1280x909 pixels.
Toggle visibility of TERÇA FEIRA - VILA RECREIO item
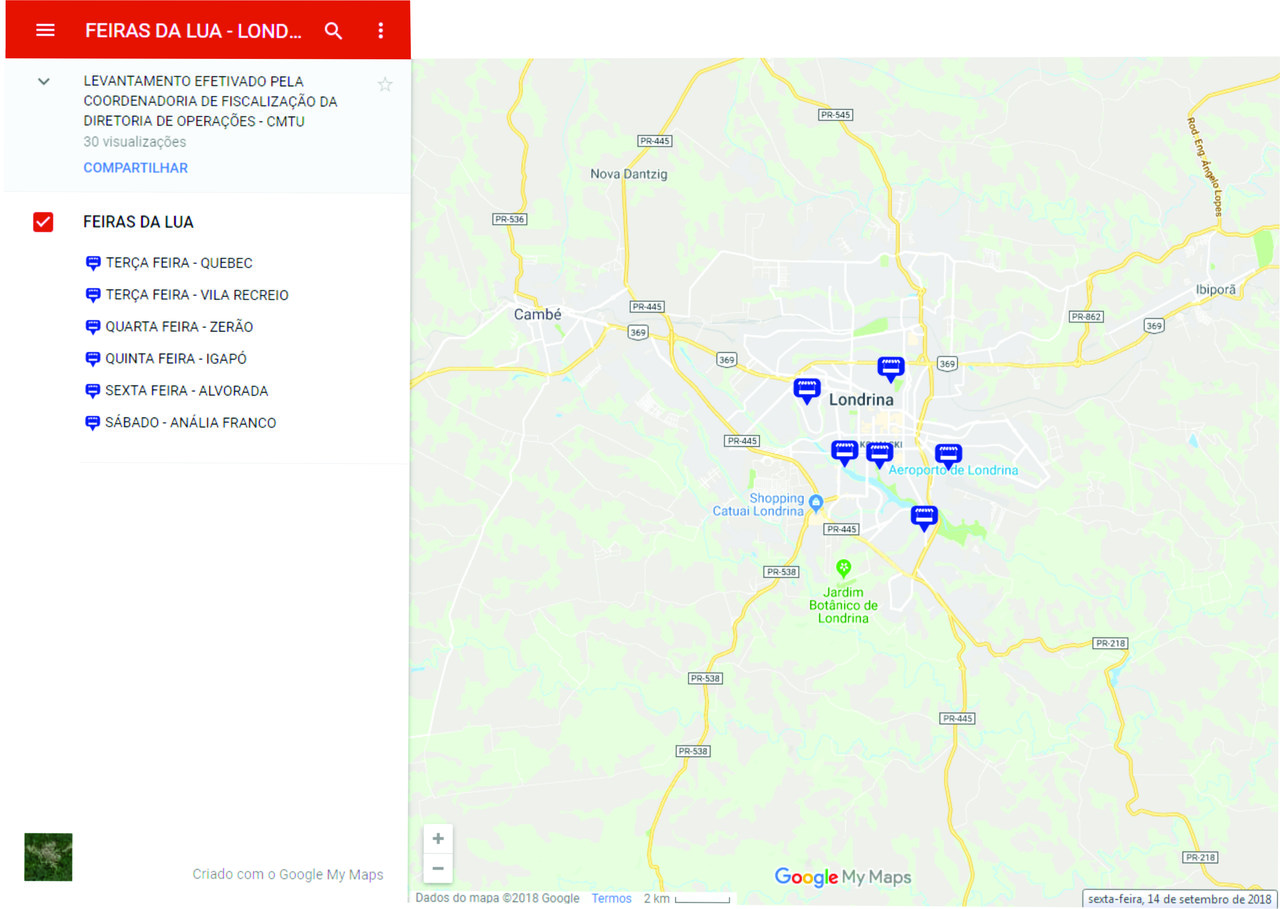[92, 294]
